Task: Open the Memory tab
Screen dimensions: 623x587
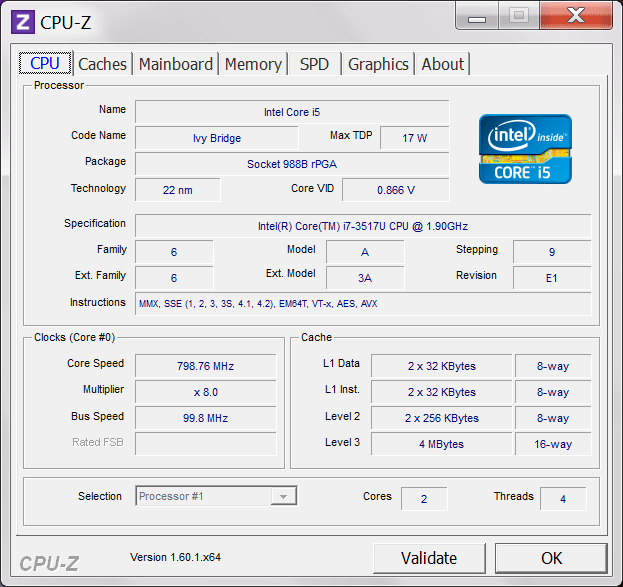Action: tap(253, 64)
